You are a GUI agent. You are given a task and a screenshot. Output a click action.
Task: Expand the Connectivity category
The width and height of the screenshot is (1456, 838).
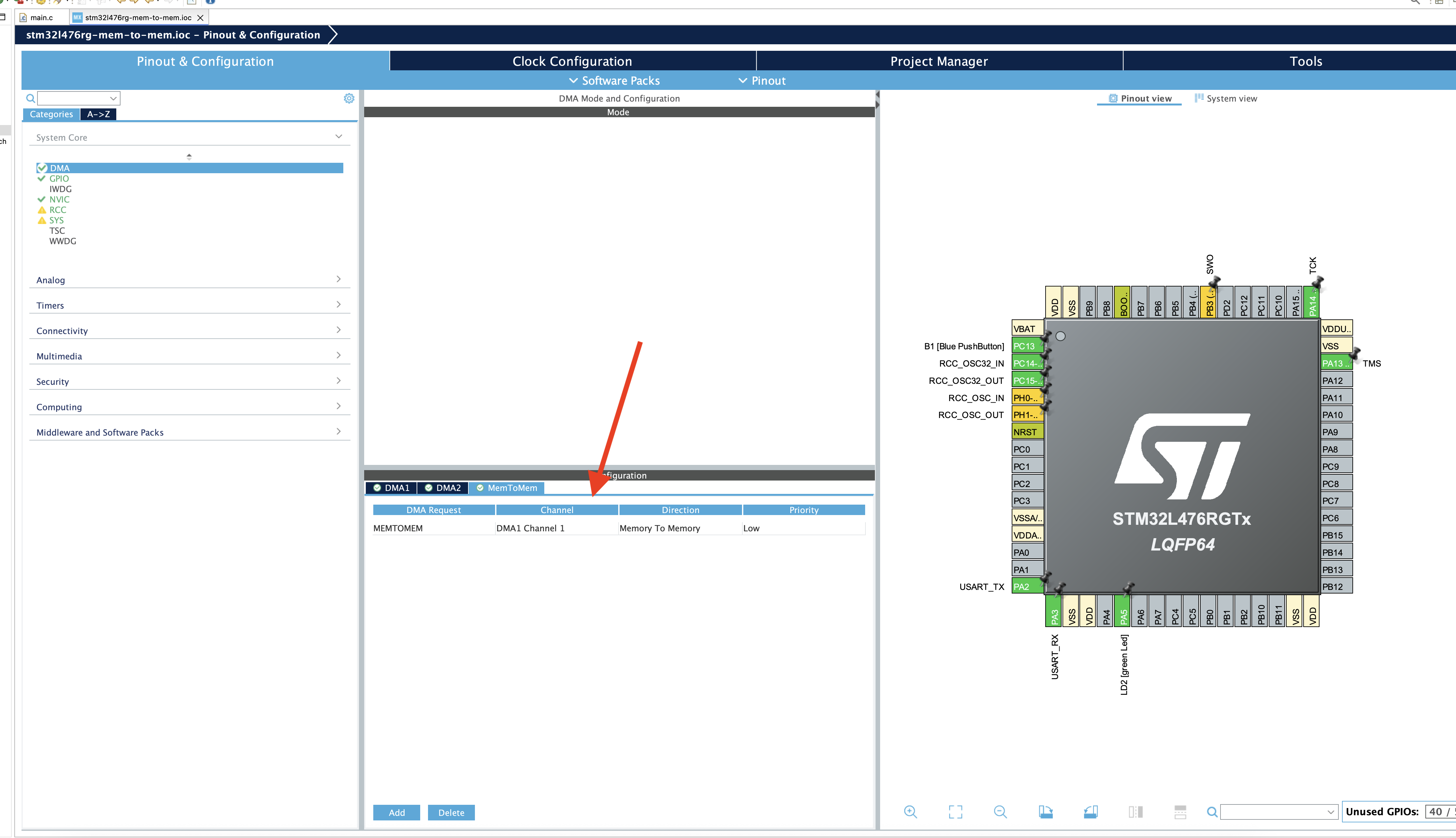(189, 330)
